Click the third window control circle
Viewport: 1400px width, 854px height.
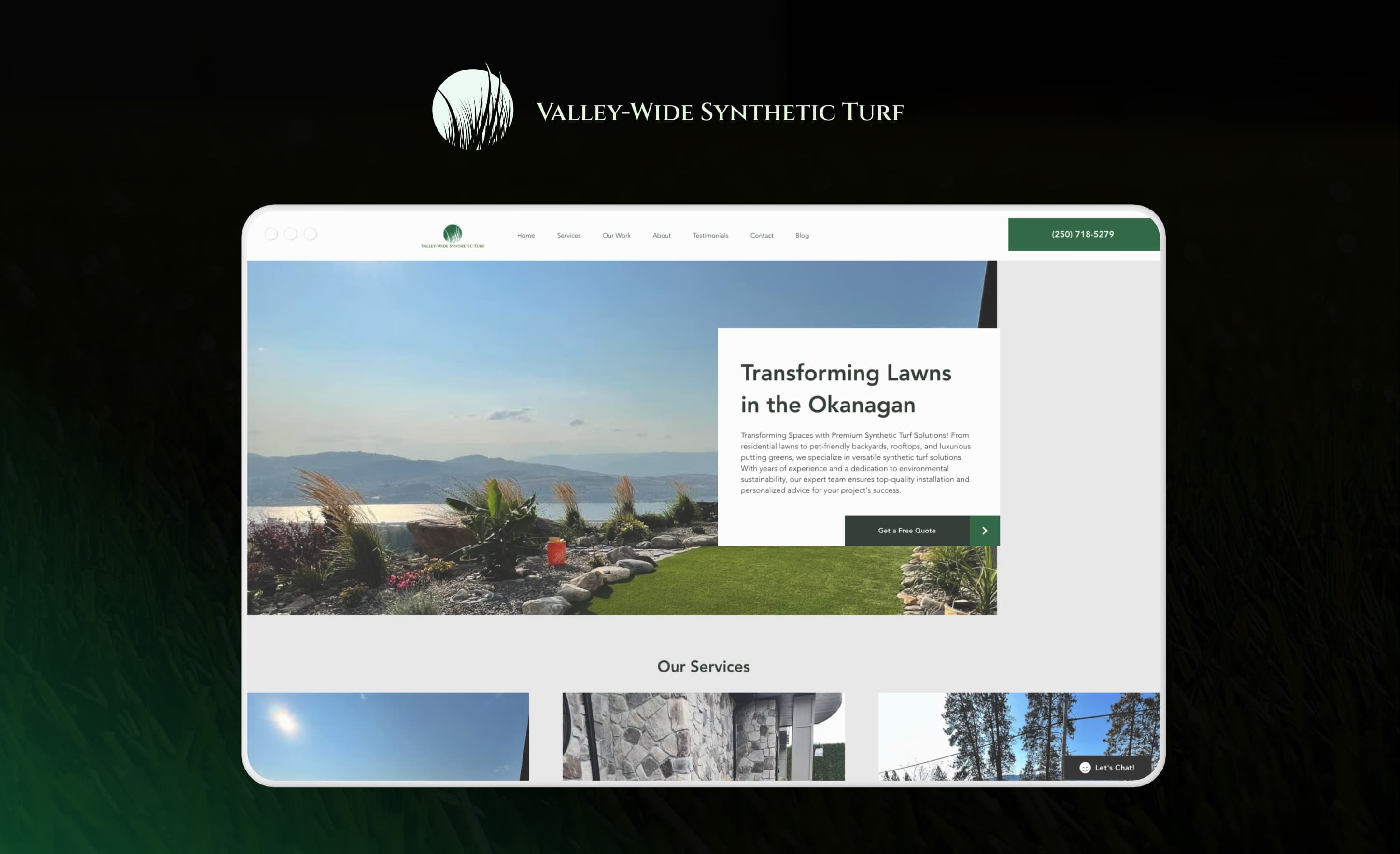pyautogui.click(x=310, y=234)
